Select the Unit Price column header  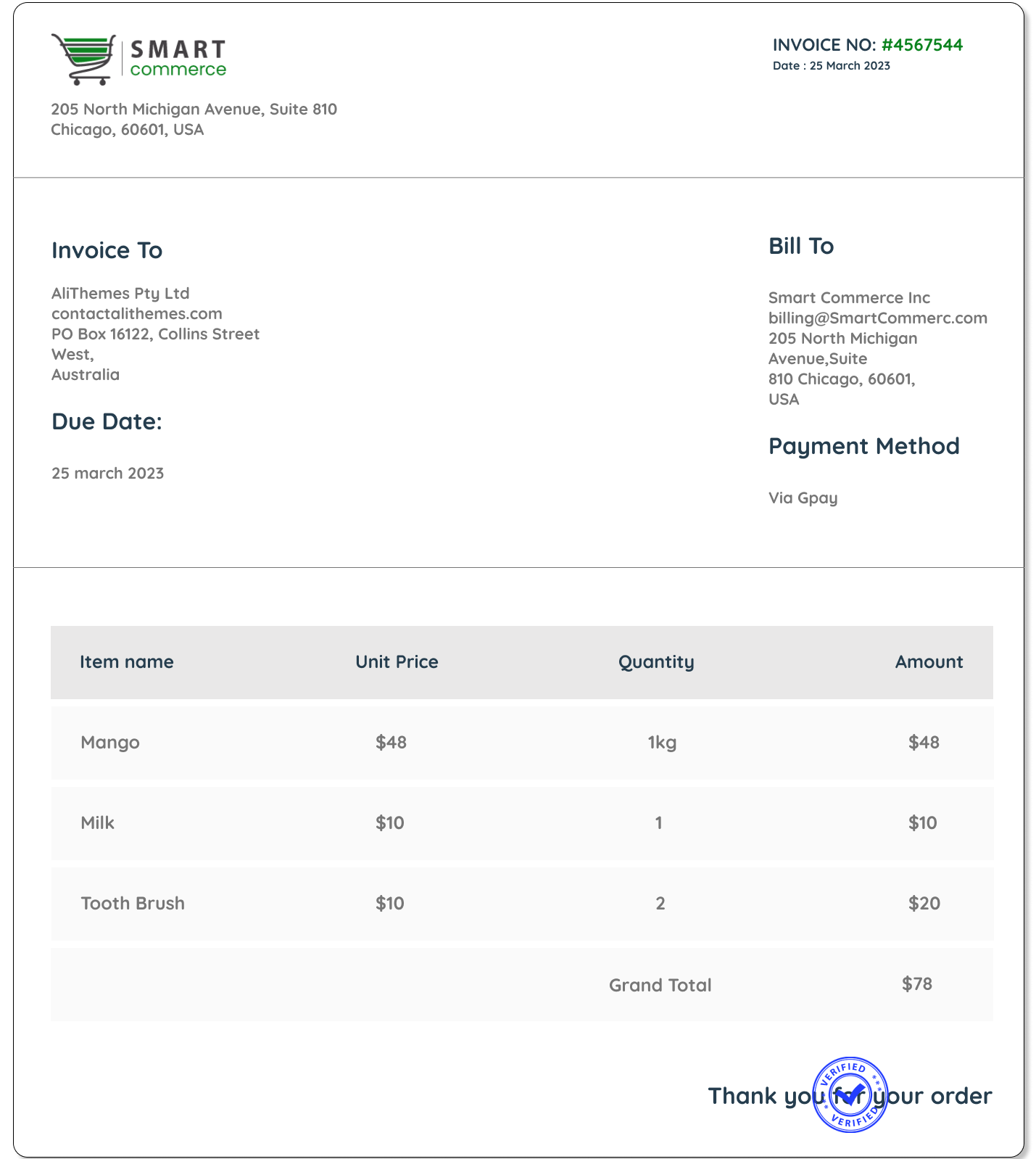coord(397,661)
